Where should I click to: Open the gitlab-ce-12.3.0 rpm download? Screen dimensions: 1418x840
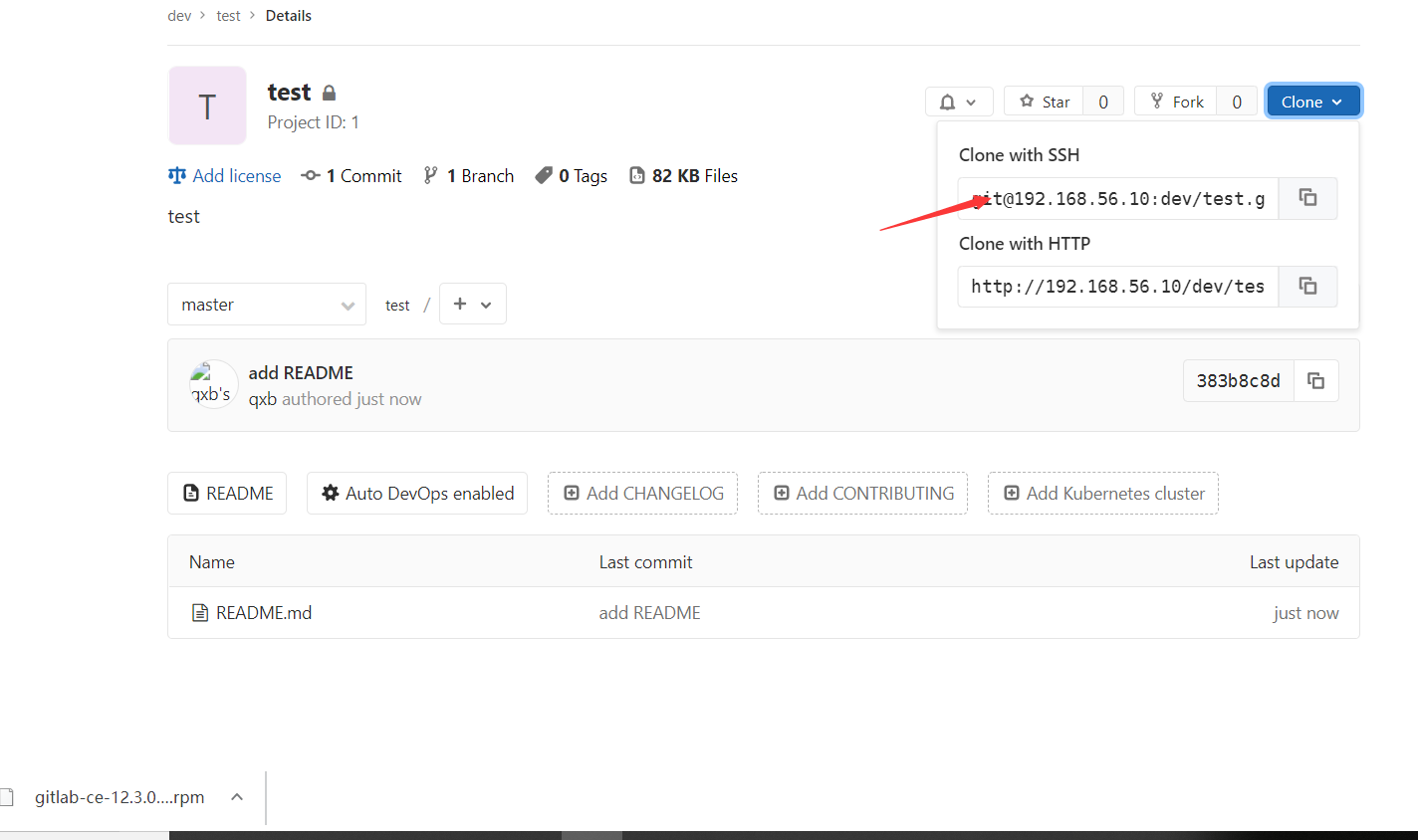pos(119,797)
